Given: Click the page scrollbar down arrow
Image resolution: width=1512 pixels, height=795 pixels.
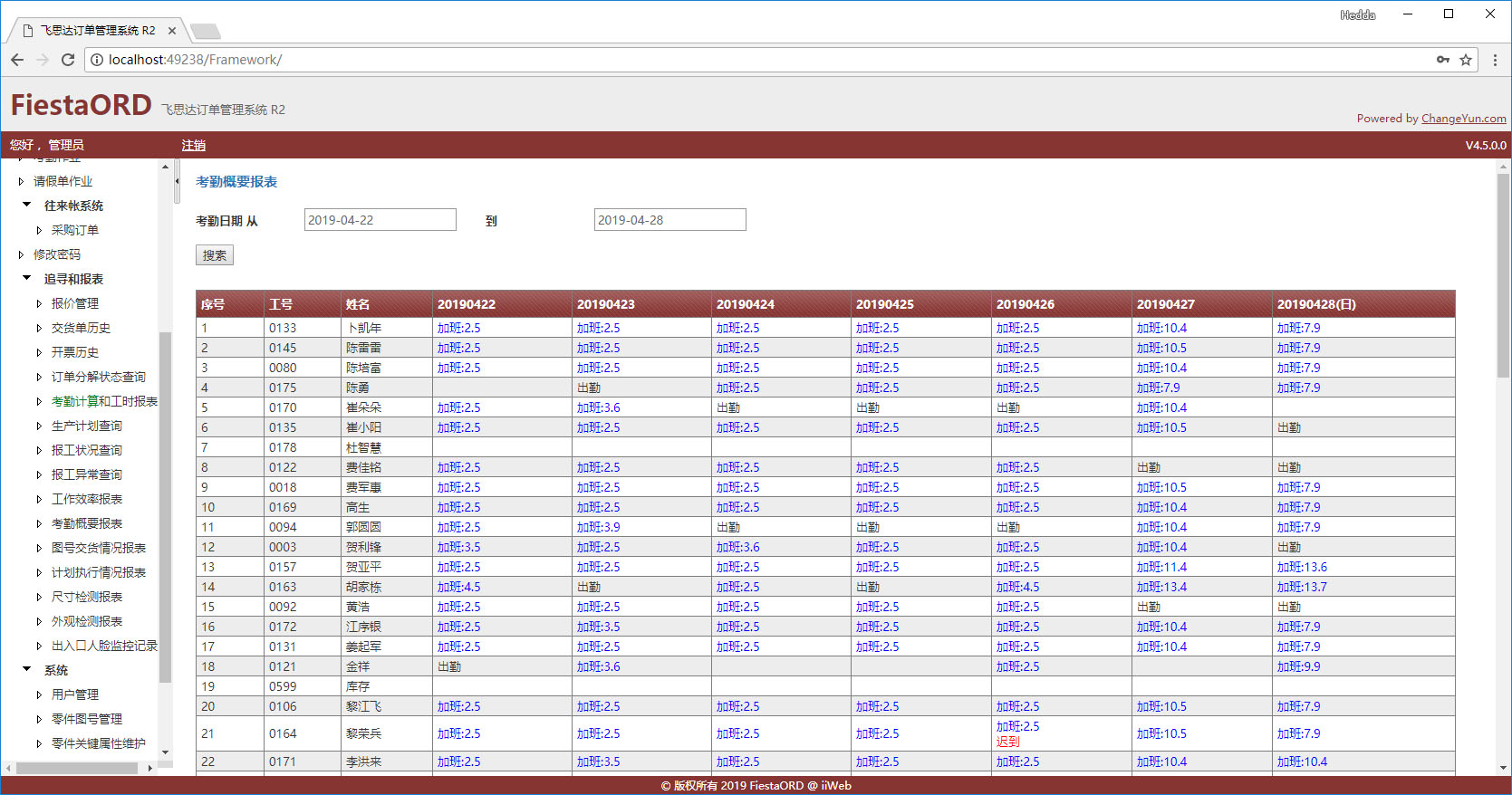Looking at the screenshot, I should pyautogui.click(x=1504, y=768).
